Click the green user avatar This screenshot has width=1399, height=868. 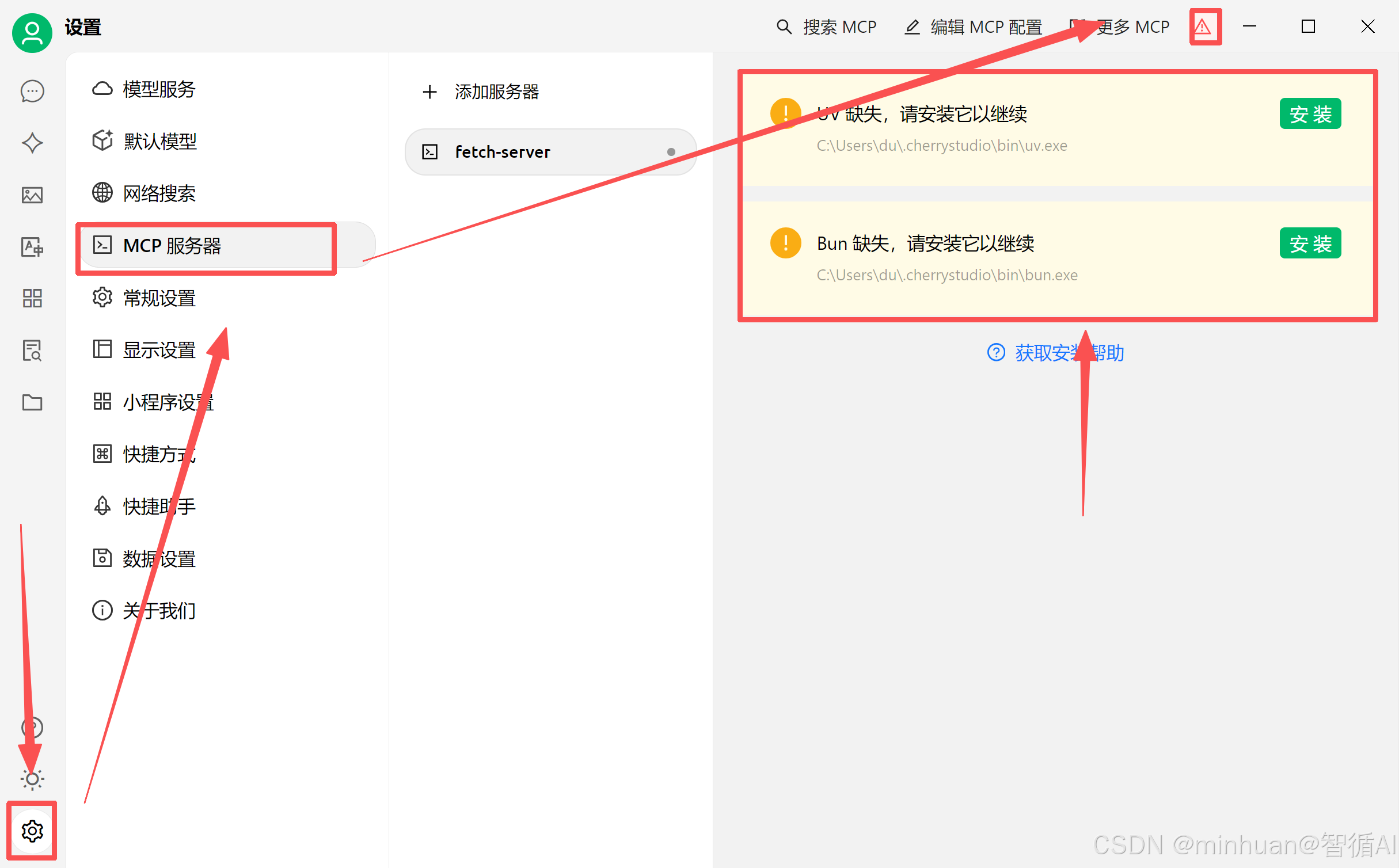click(32, 33)
